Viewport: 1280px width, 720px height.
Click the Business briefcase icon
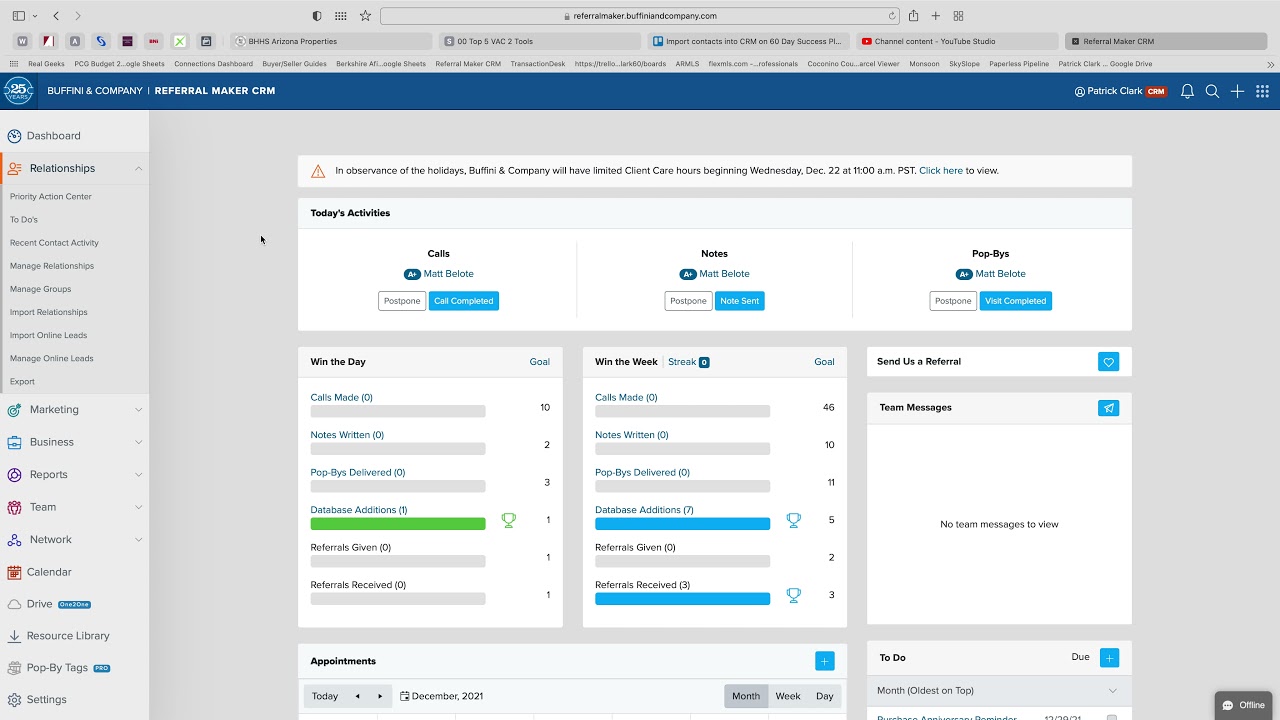pos(14,442)
